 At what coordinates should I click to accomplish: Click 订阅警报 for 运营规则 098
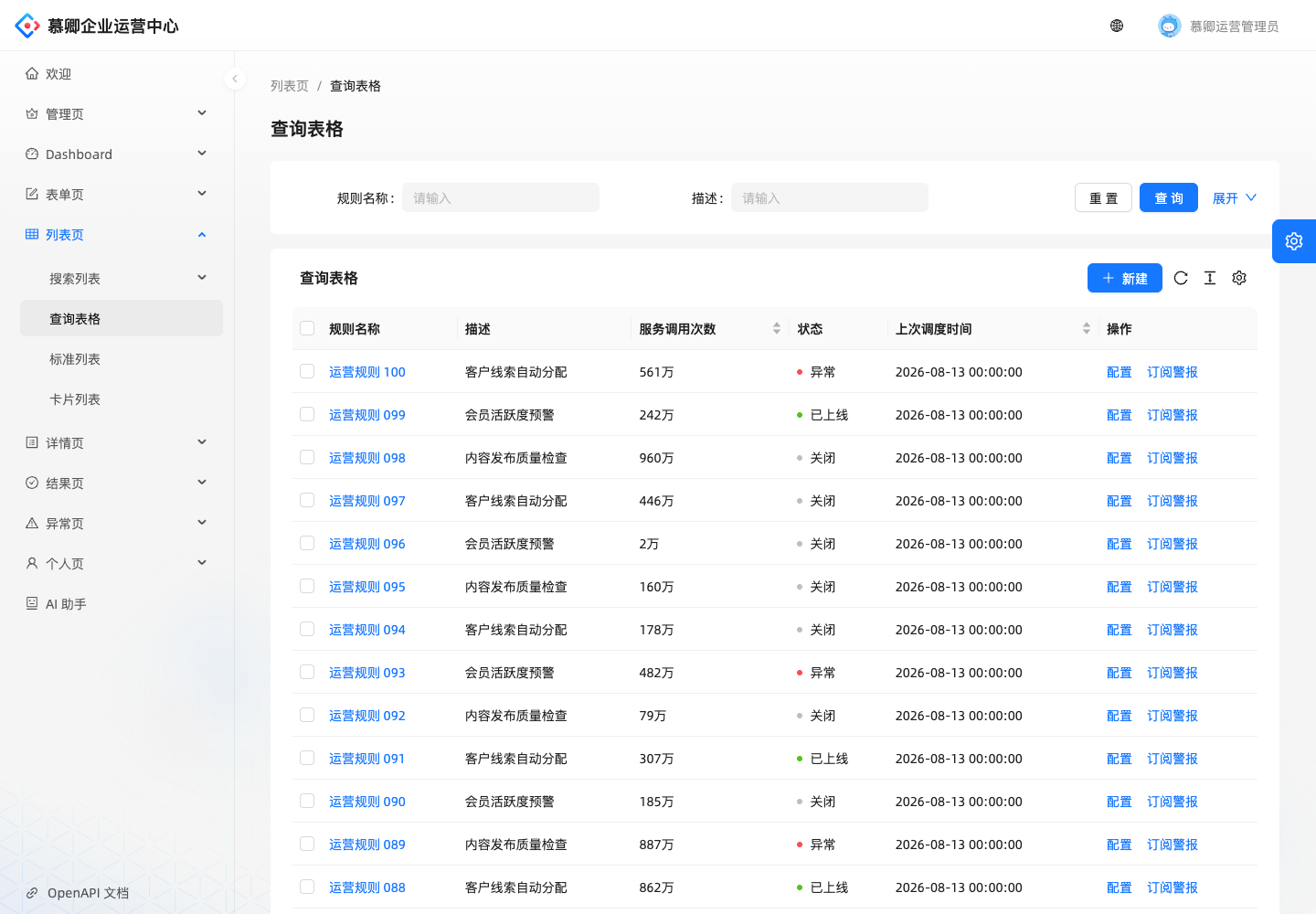pyautogui.click(x=1173, y=458)
